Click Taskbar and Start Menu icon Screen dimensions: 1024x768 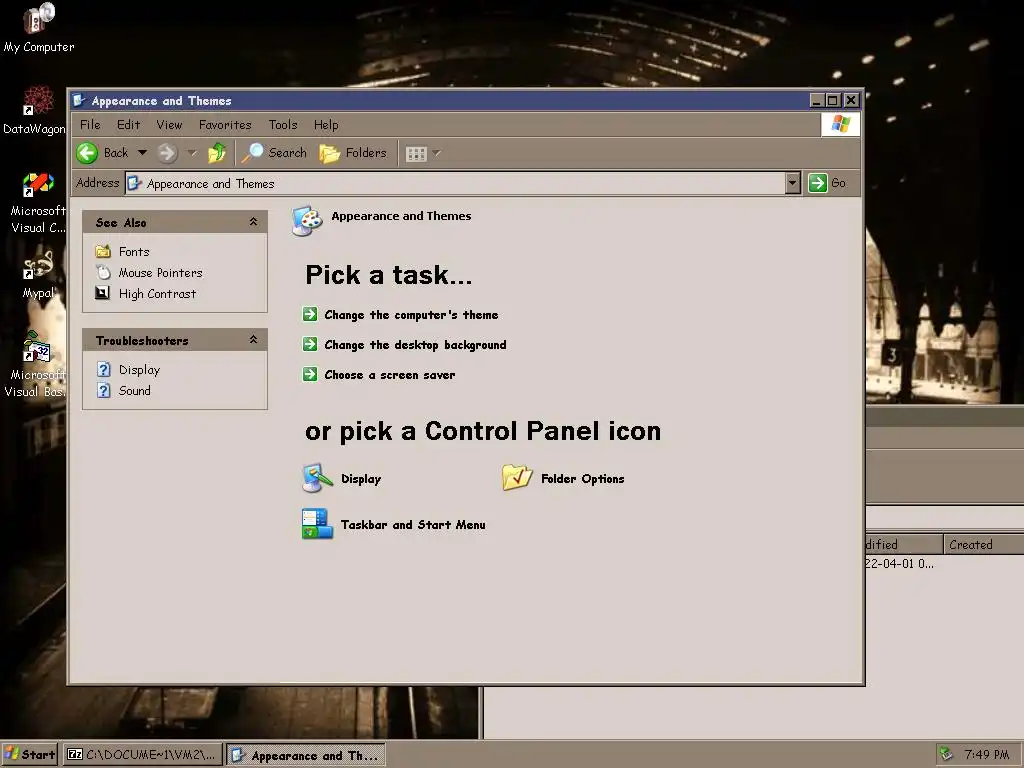coord(317,524)
